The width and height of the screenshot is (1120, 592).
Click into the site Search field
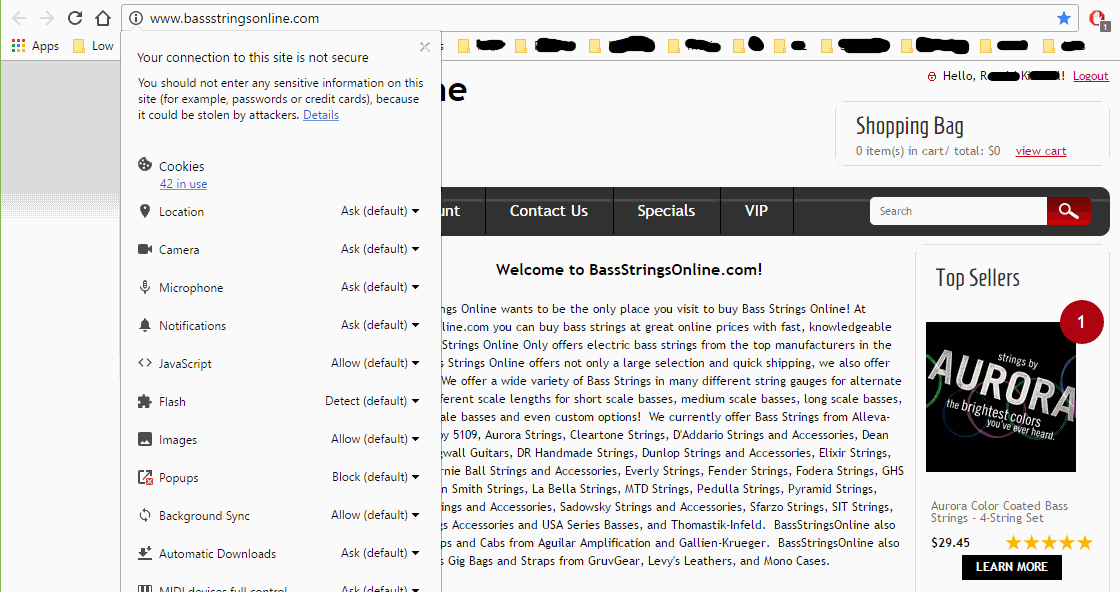point(959,211)
